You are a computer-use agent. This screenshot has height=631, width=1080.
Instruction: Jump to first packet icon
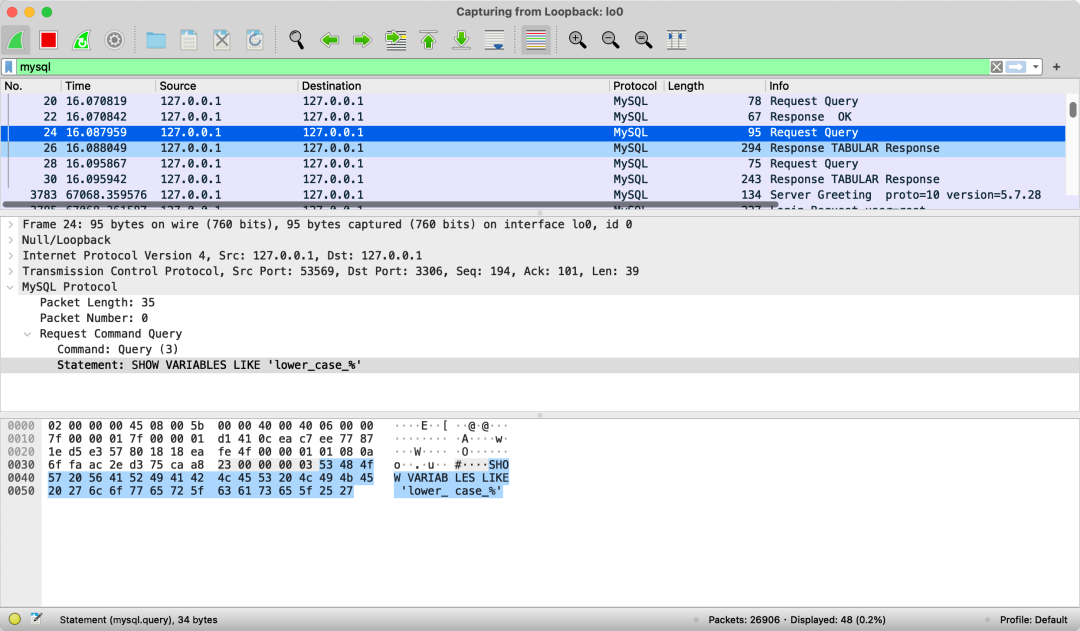point(428,40)
